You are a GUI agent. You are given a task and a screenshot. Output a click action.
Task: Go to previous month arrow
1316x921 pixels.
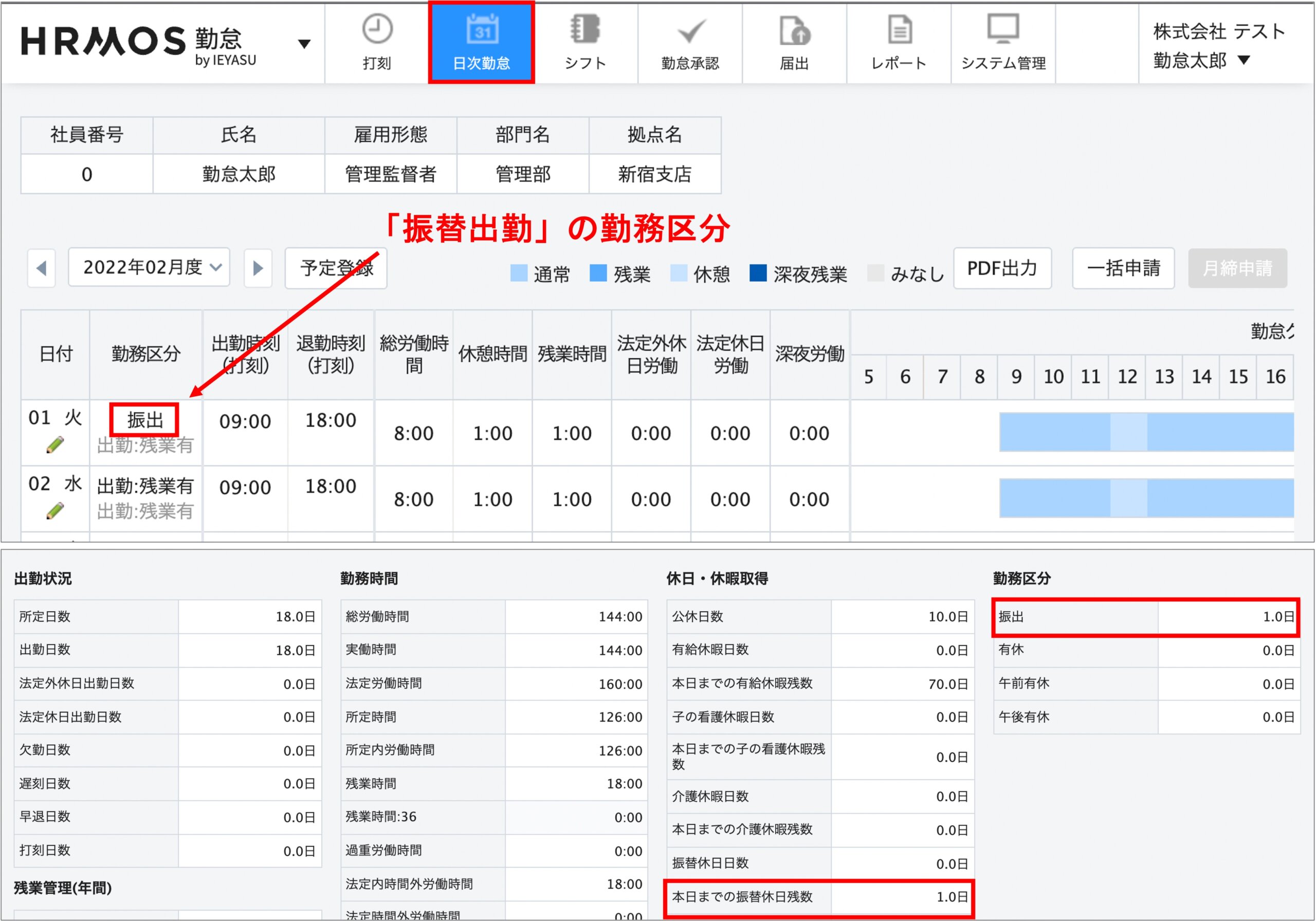tap(41, 268)
